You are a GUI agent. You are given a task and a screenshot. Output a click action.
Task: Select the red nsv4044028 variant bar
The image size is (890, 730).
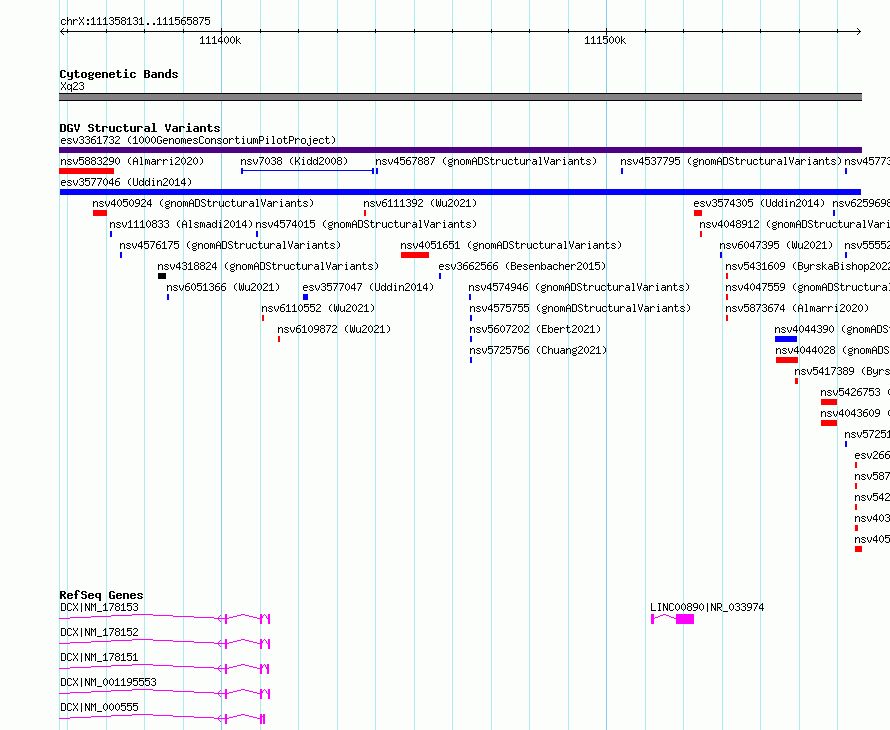point(787,360)
